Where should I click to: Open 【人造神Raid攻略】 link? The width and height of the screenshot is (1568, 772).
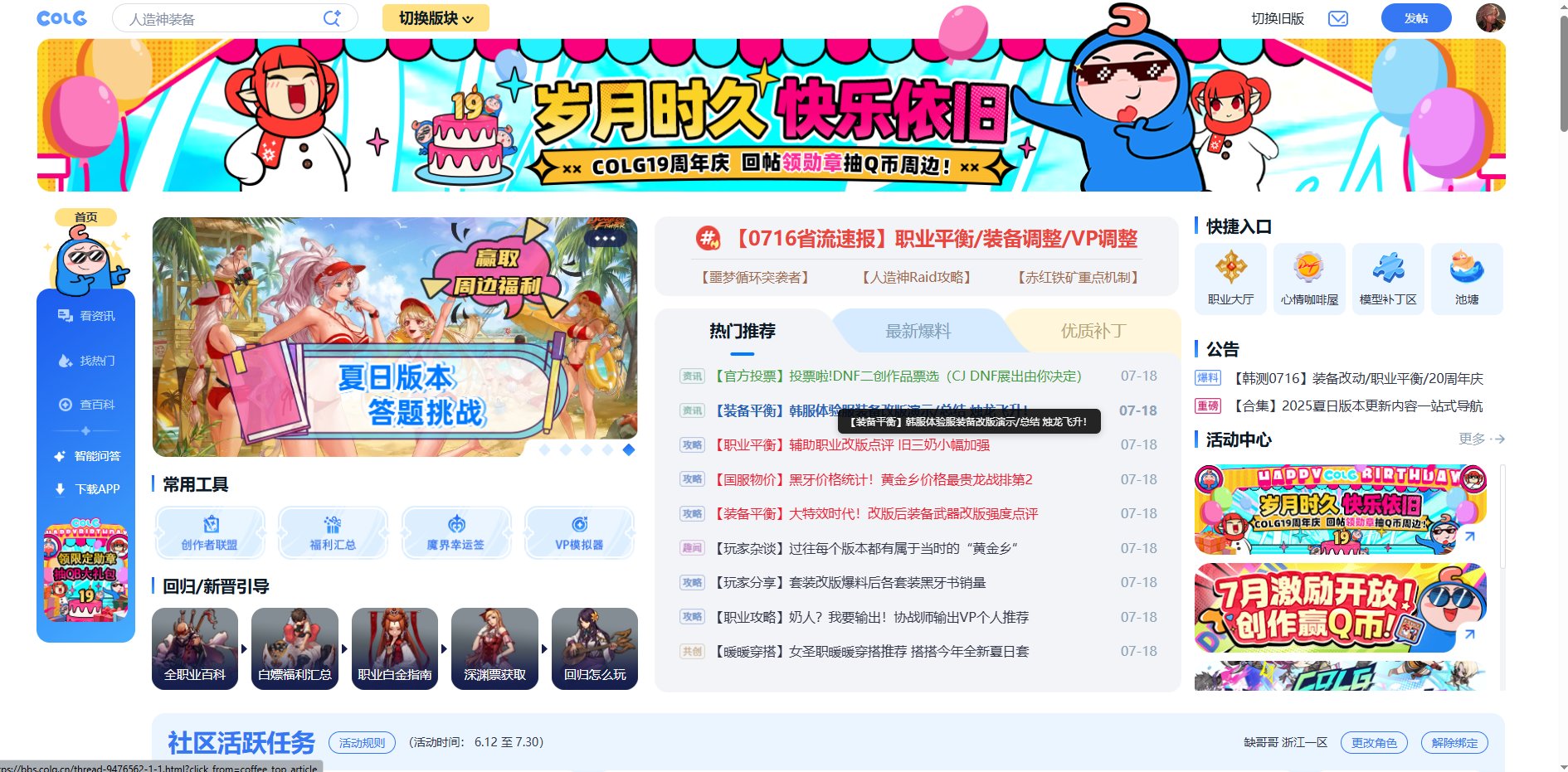click(x=916, y=277)
